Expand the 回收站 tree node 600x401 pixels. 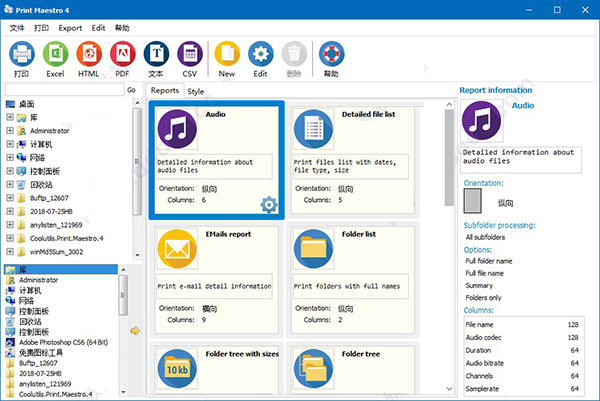pyautogui.click(x=10, y=184)
